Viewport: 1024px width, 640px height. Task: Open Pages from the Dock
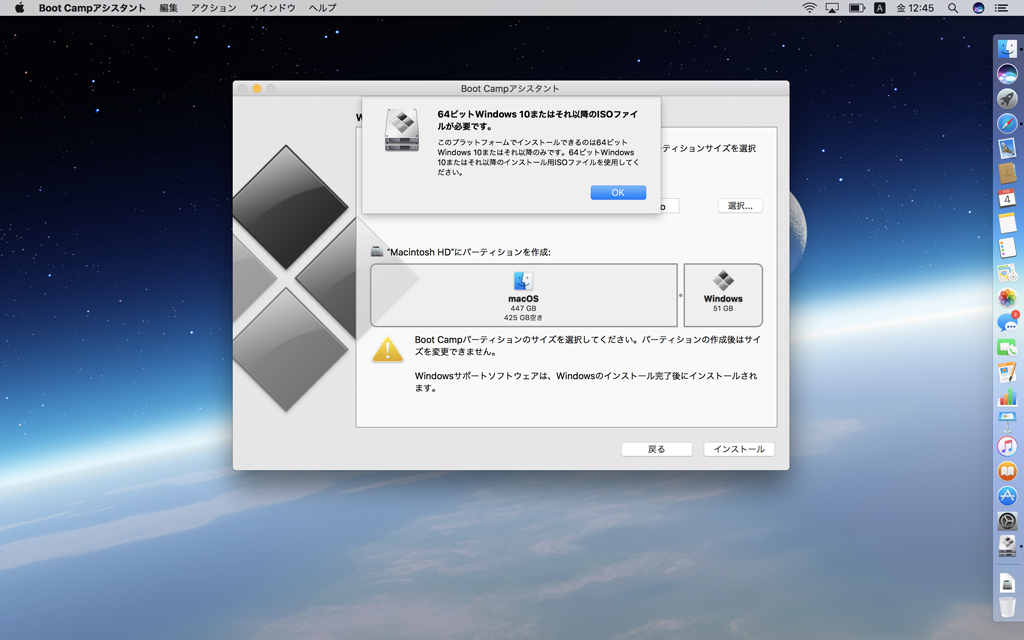[x=1007, y=372]
